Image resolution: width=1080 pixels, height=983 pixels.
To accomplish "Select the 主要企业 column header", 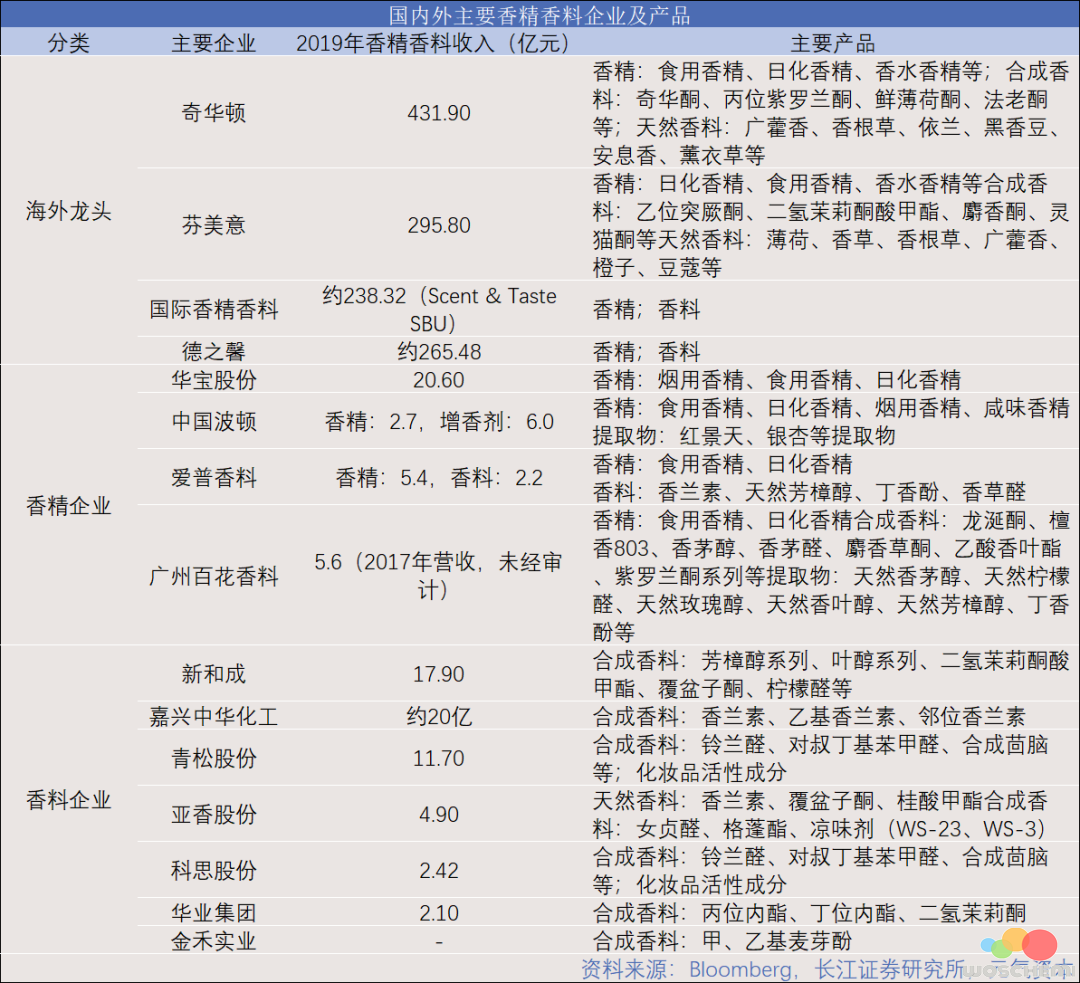I will pos(214,43).
